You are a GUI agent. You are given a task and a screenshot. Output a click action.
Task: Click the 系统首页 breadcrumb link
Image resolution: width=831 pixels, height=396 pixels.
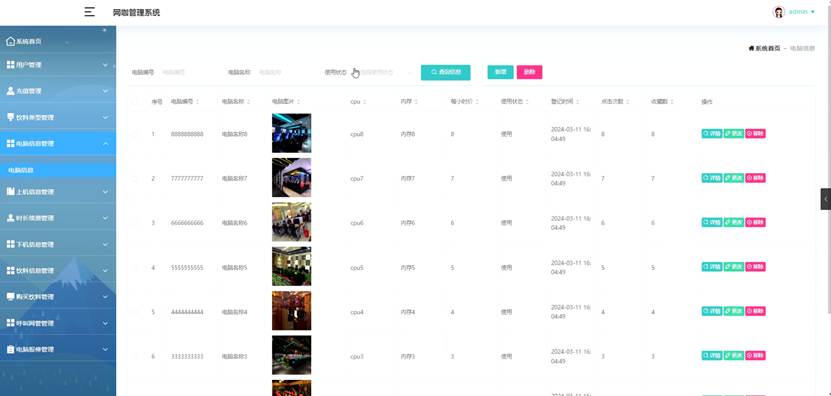767,48
